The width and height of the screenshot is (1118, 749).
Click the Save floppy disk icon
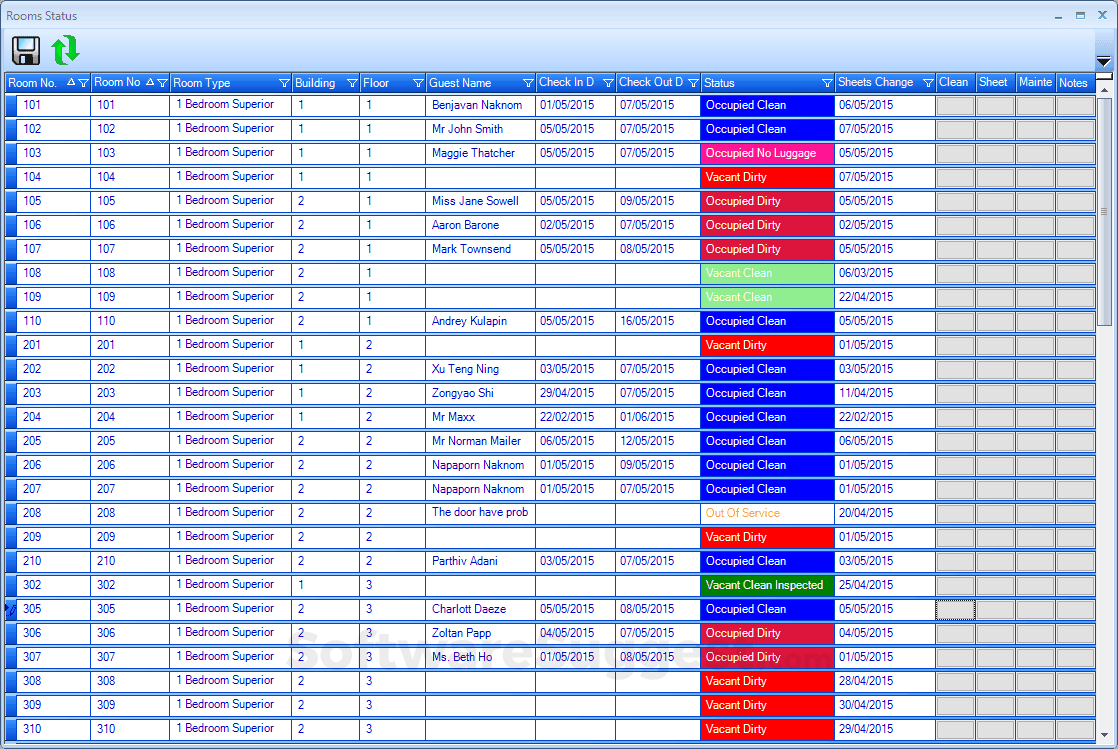[x=26, y=51]
